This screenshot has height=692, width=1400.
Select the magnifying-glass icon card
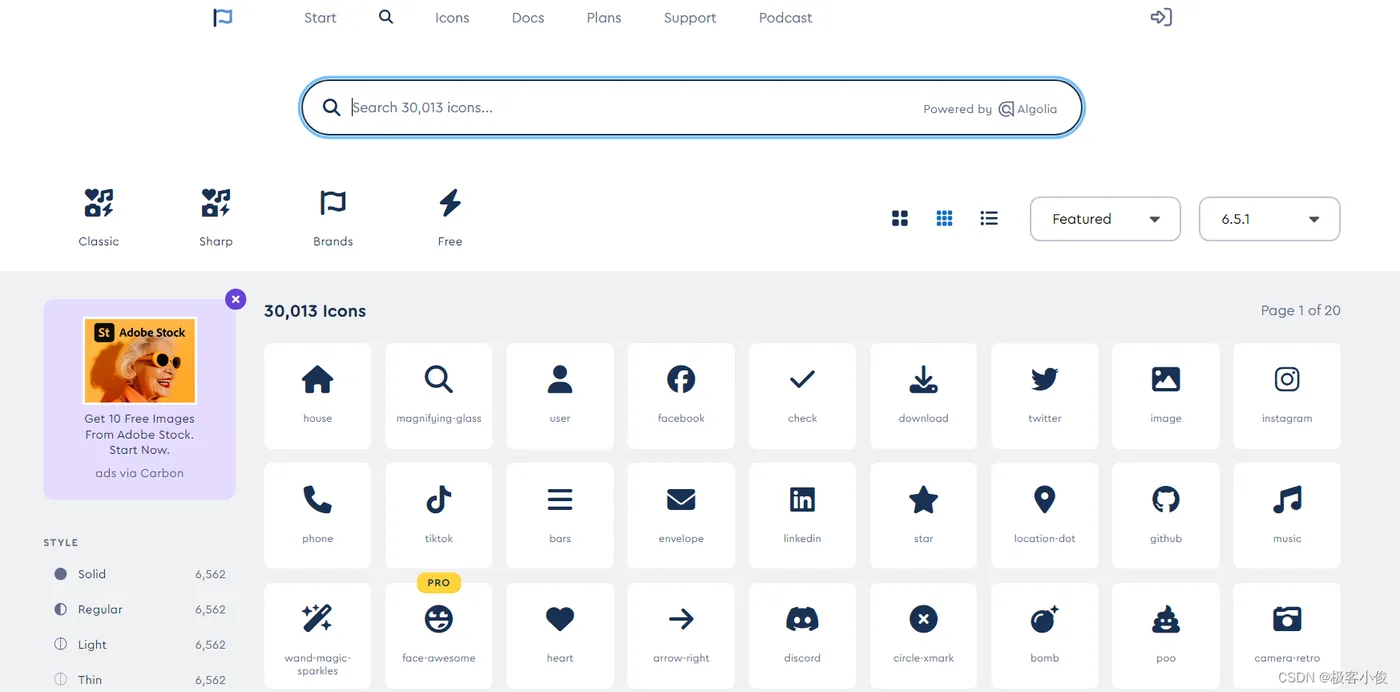click(438, 396)
